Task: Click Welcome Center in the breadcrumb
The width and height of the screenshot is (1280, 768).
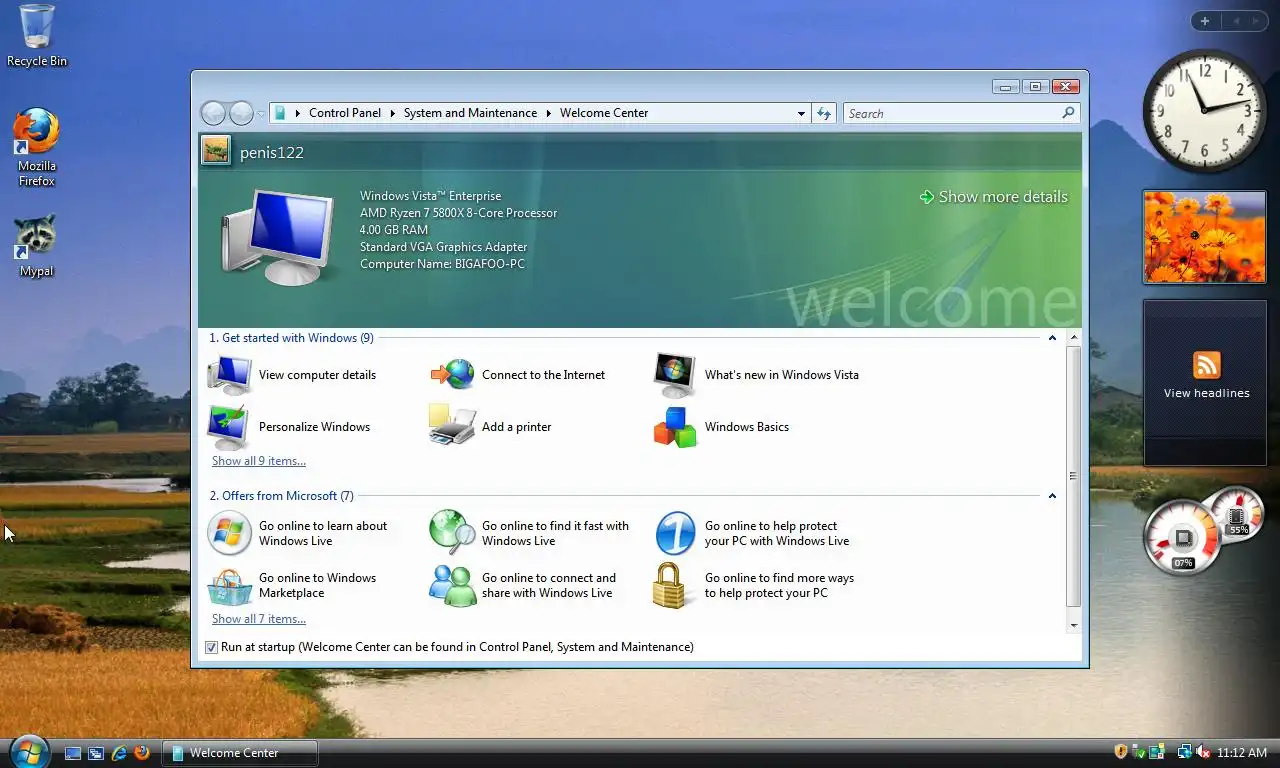Action: (604, 113)
